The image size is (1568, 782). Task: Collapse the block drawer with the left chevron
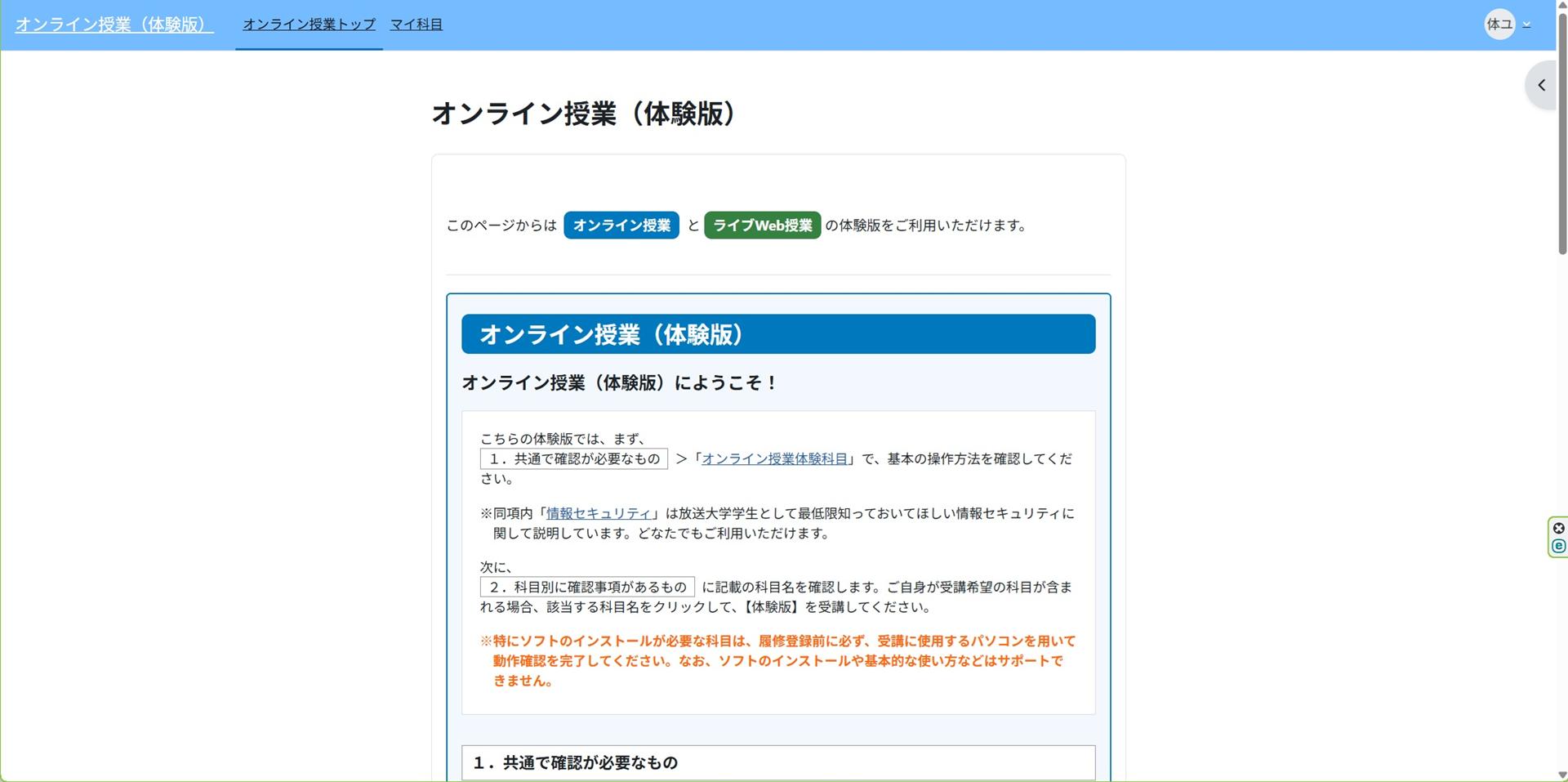tap(1542, 85)
